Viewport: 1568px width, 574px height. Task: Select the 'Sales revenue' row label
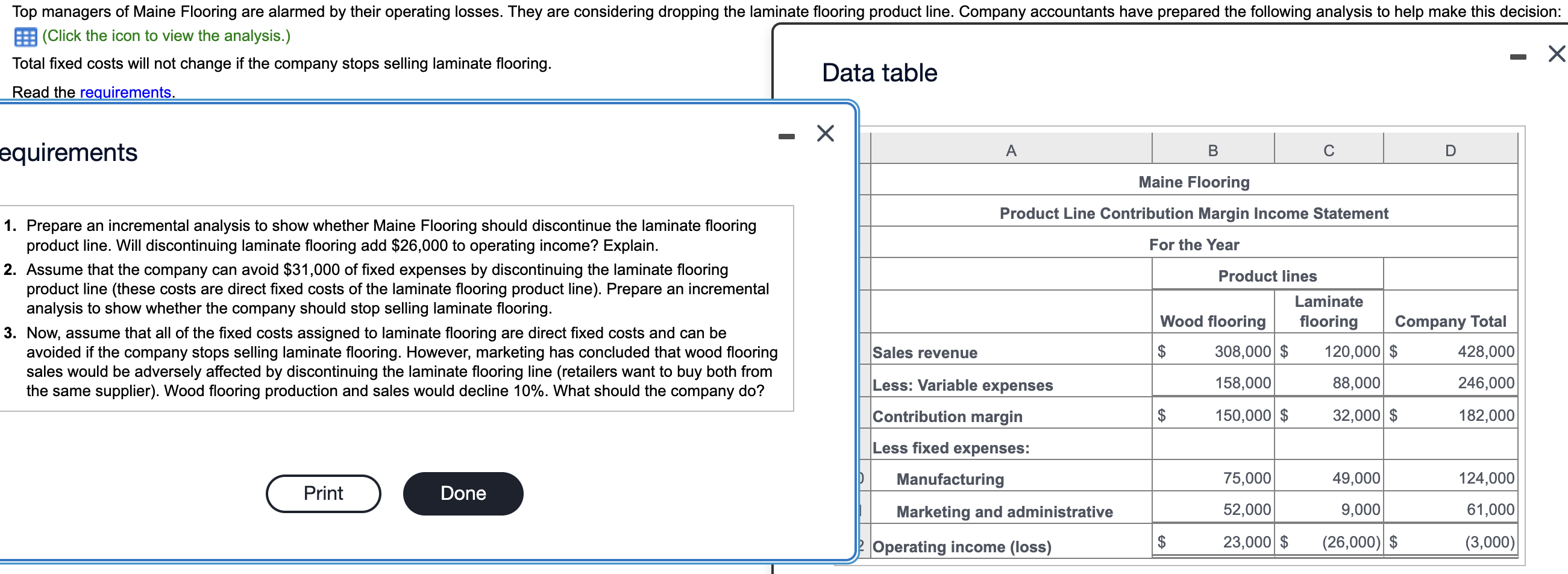coord(924,352)
